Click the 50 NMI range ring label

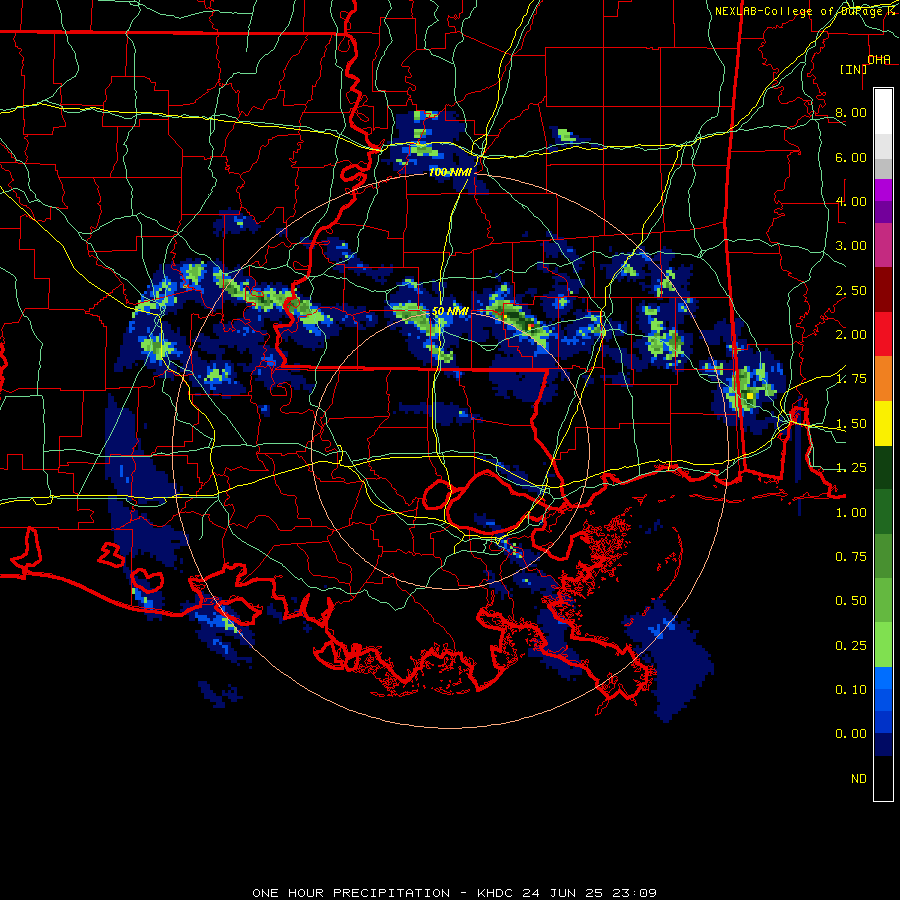[x=450, y=311]
